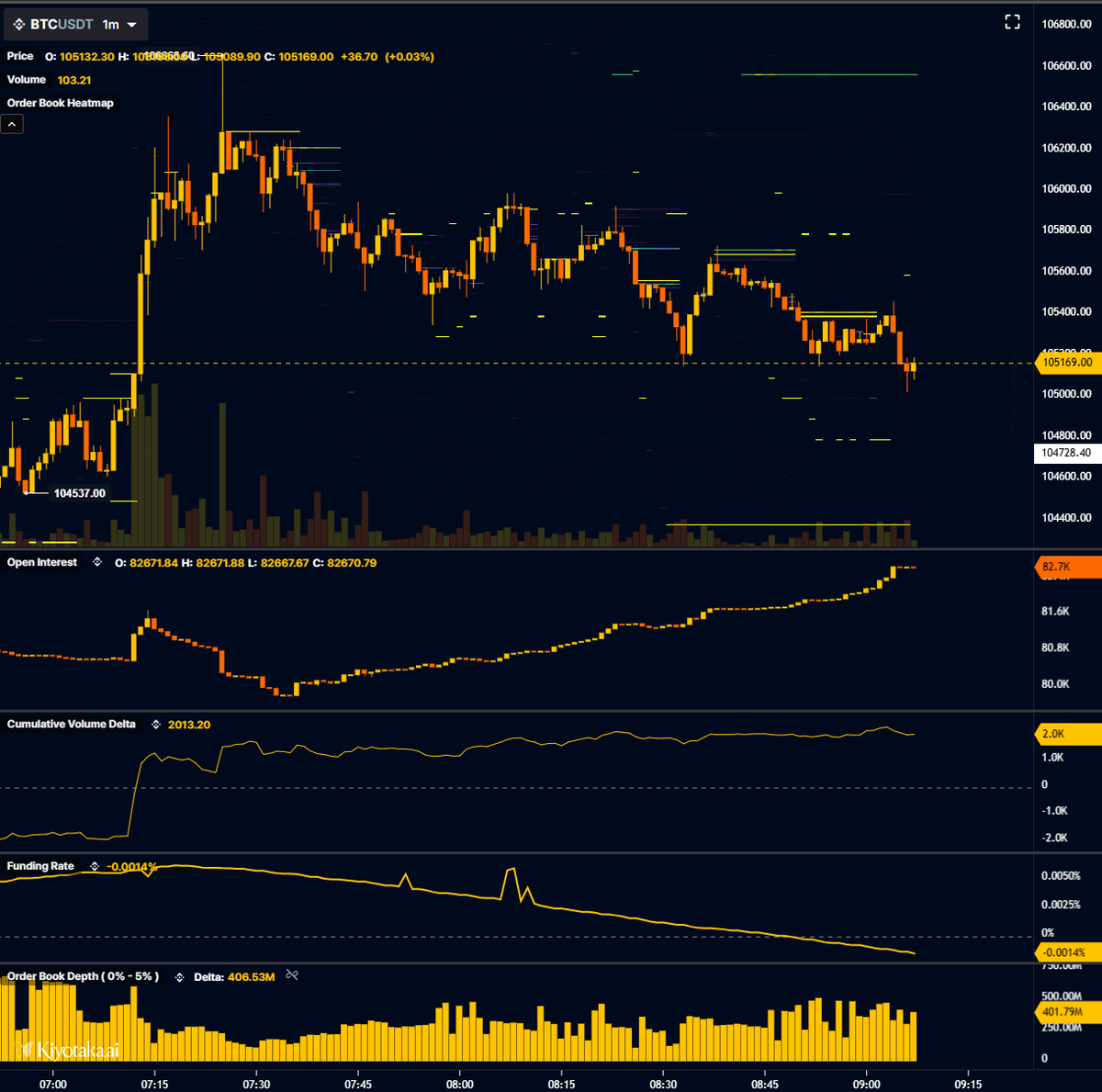
Task: Click the exchange icon next to Funding Rate
Action: pos(95,866)
